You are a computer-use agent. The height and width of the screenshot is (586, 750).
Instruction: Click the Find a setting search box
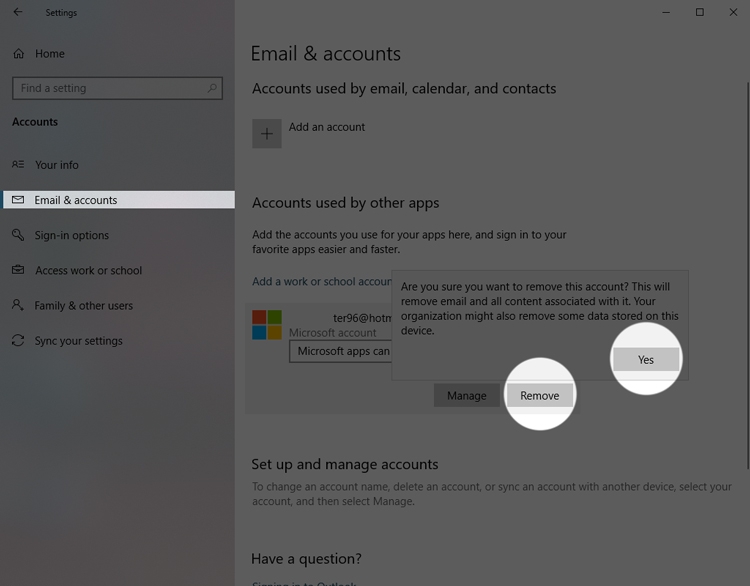[117, 88]
